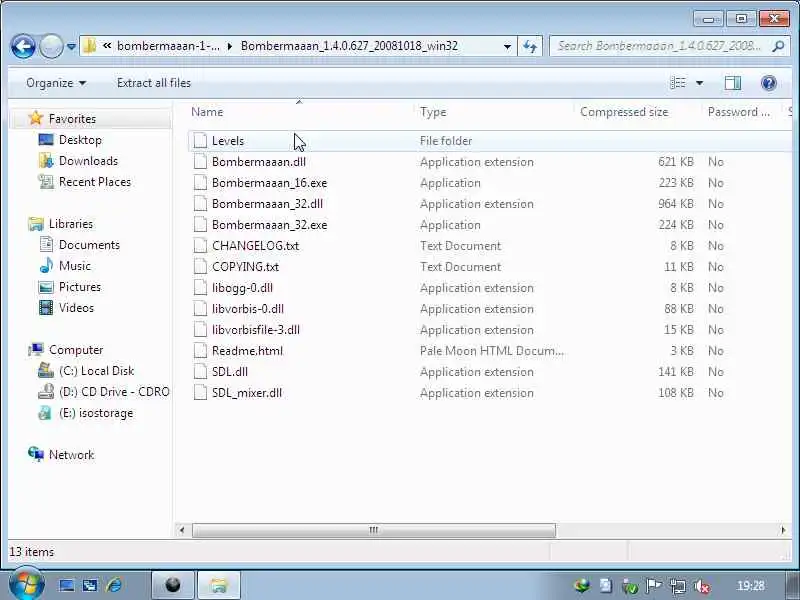Open Recent Places in navigation pane
Screen dimensions: 800x600
click(94, 182)
